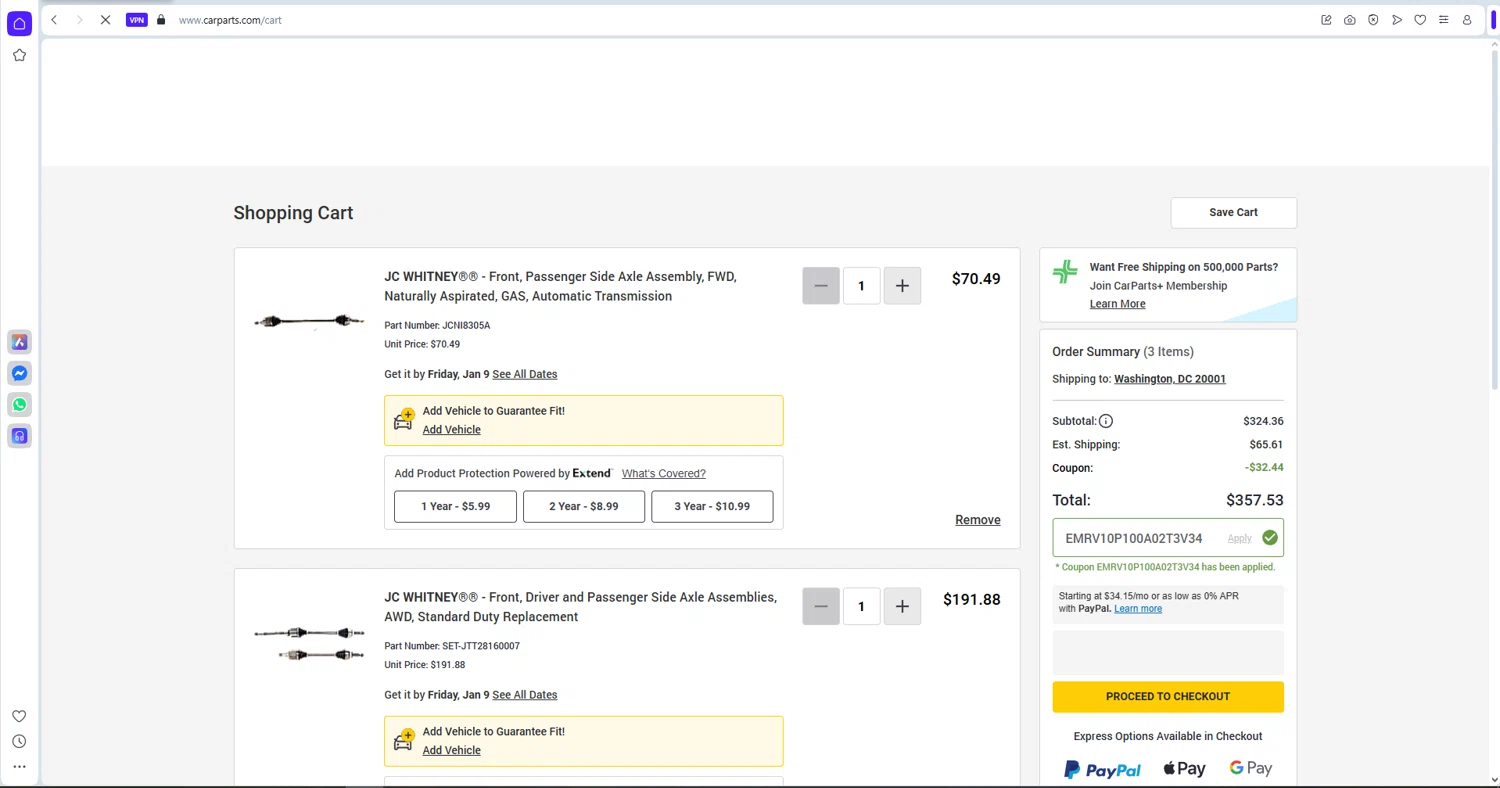Viewport: 1500px width, 788px height.
Task: Click the Save Cart button
Action: 1234,213
